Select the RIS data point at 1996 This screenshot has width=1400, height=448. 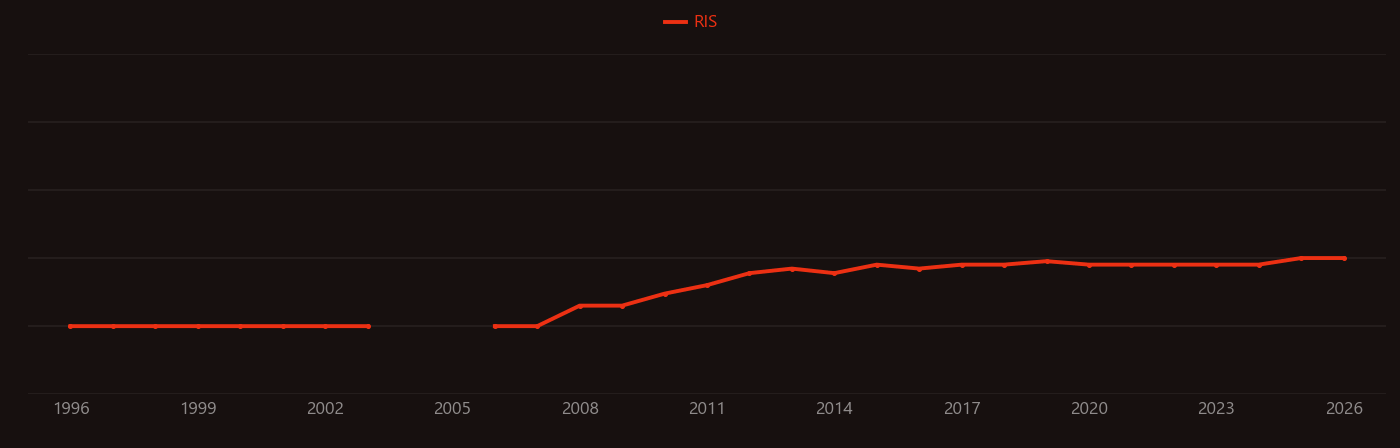(70, 326)
